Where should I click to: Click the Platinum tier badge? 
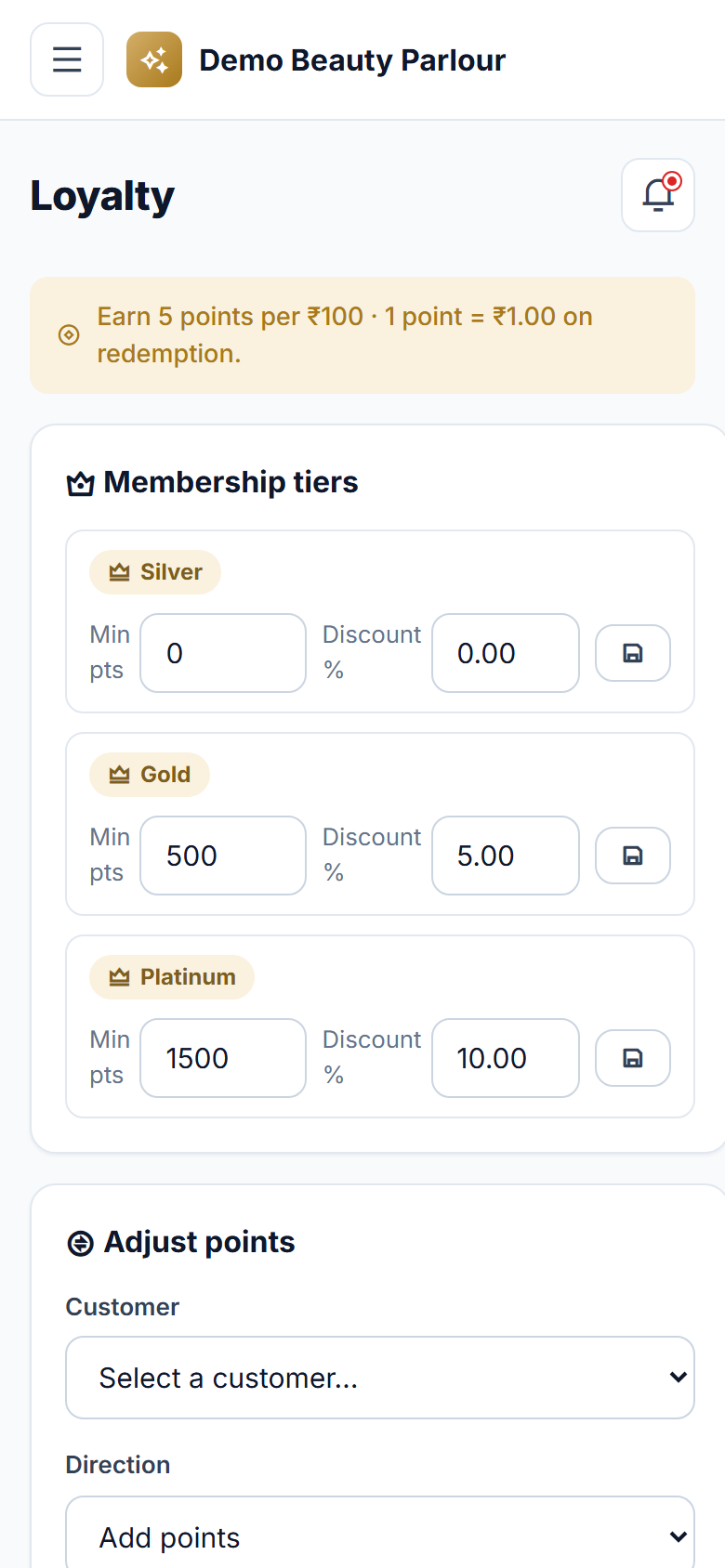(x=172, y=977)
